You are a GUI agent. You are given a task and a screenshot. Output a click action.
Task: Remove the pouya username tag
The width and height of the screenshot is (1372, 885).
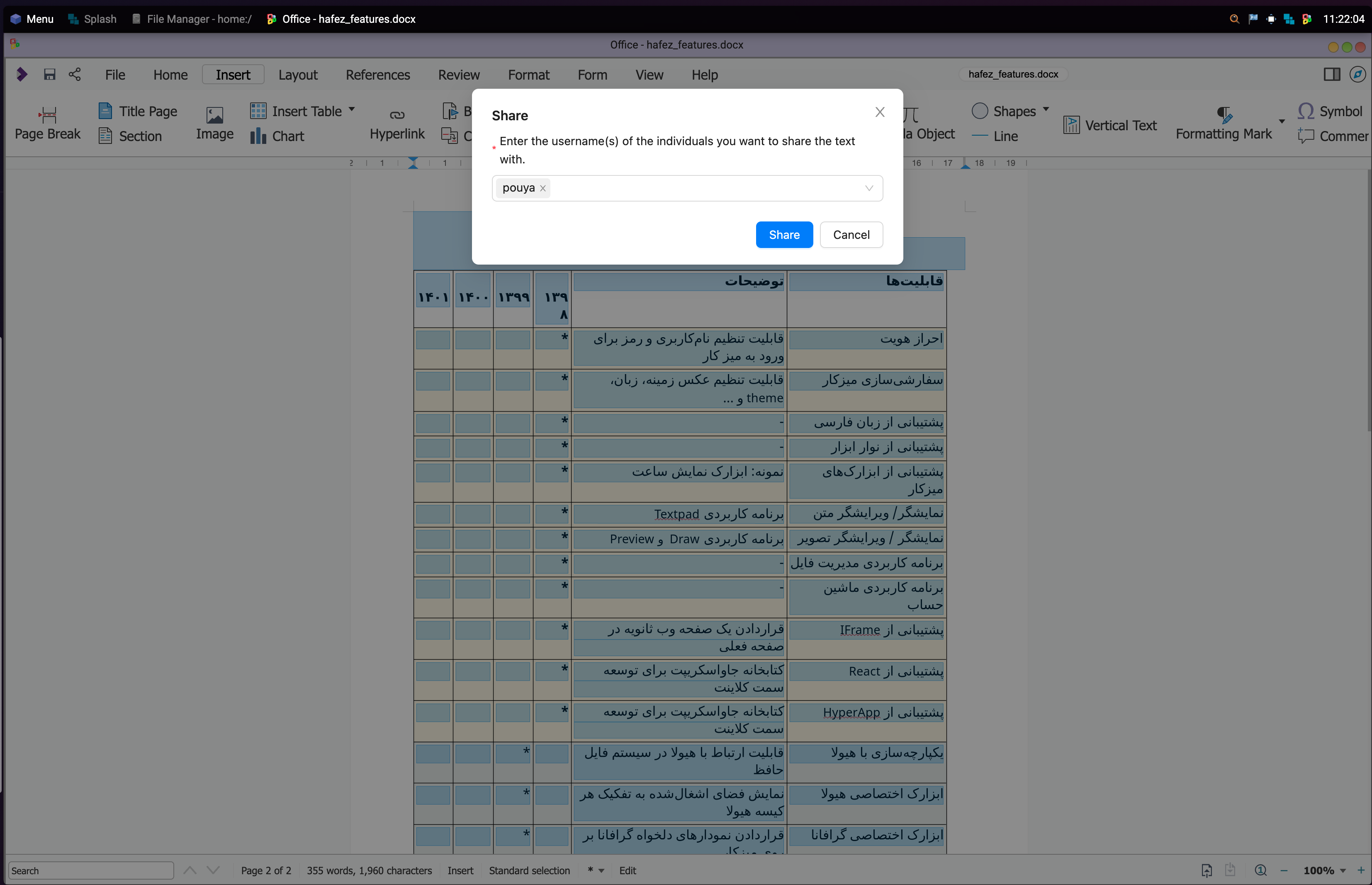(x=542, y=189)
